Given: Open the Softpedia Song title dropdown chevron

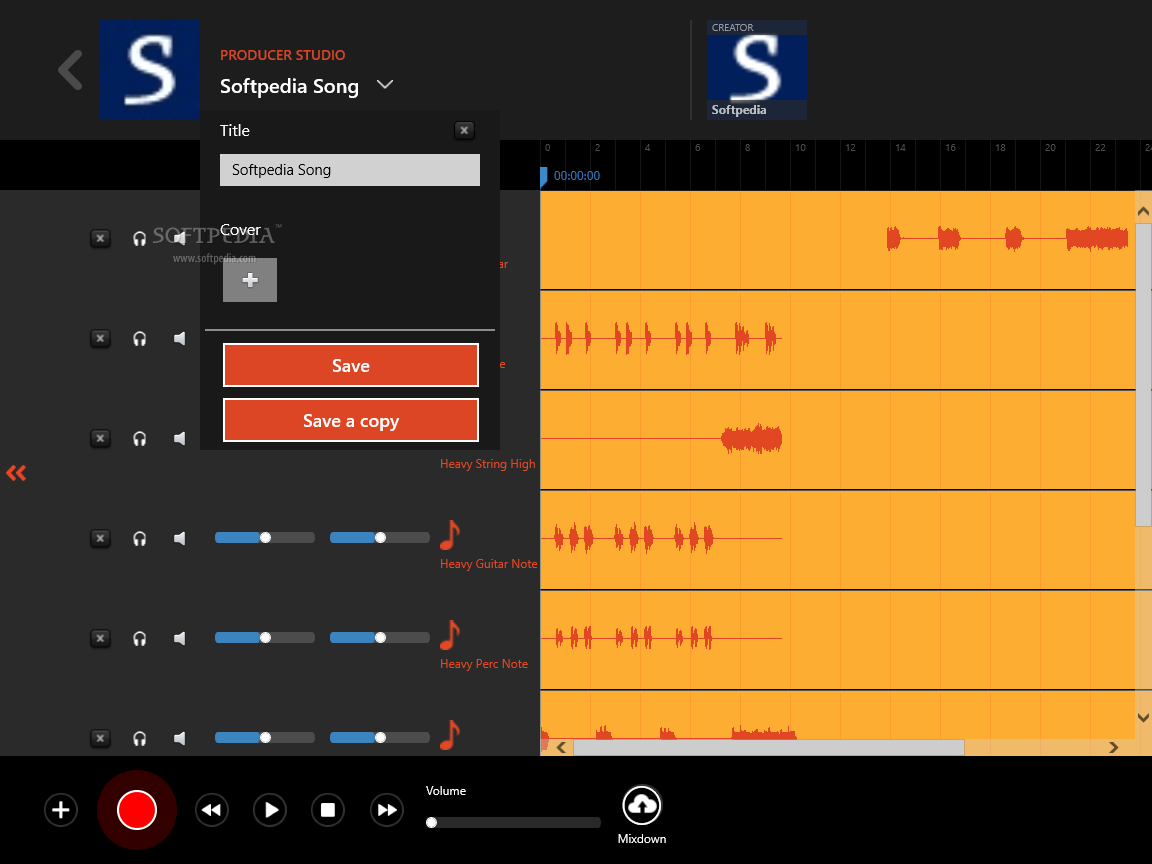Looking at the screenshot, I should pos(384,86).
